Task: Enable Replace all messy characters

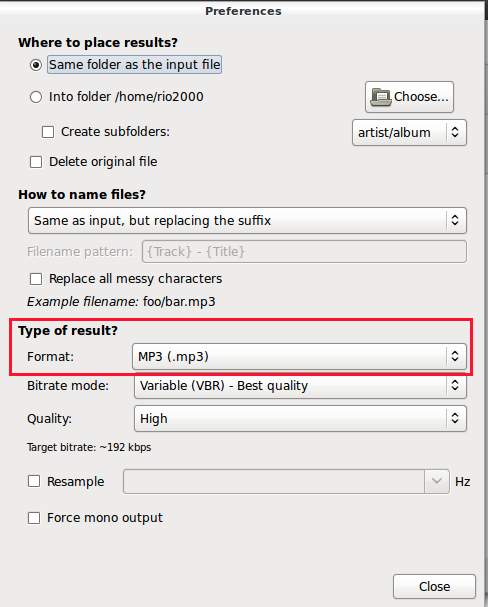Action: (36, 279)
